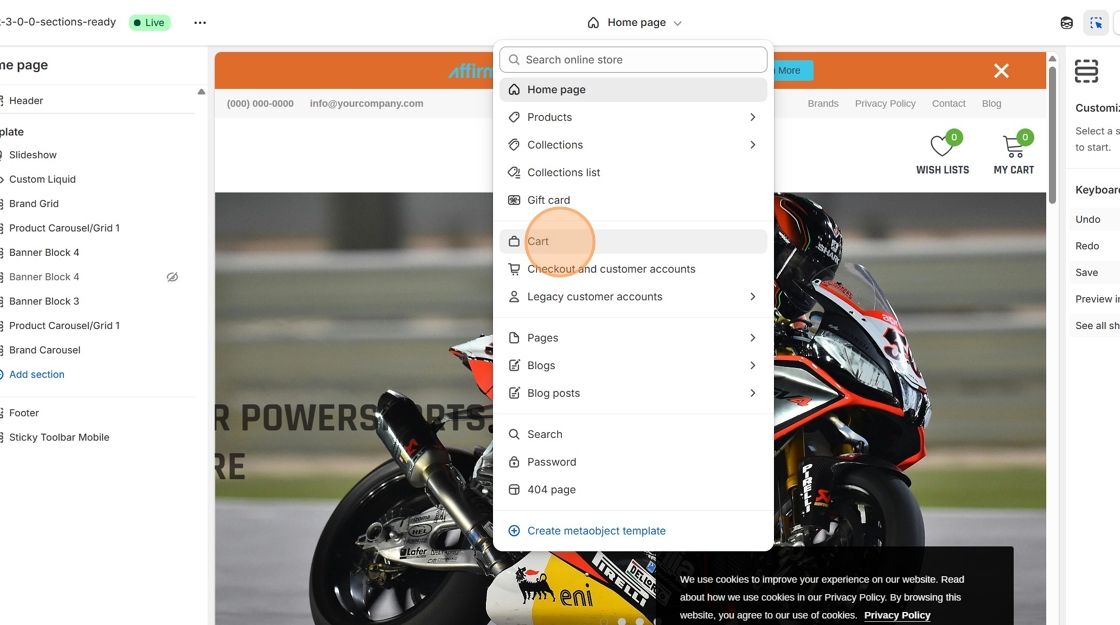
Task: Select the Cart template
Action: [x=634, y=241]
